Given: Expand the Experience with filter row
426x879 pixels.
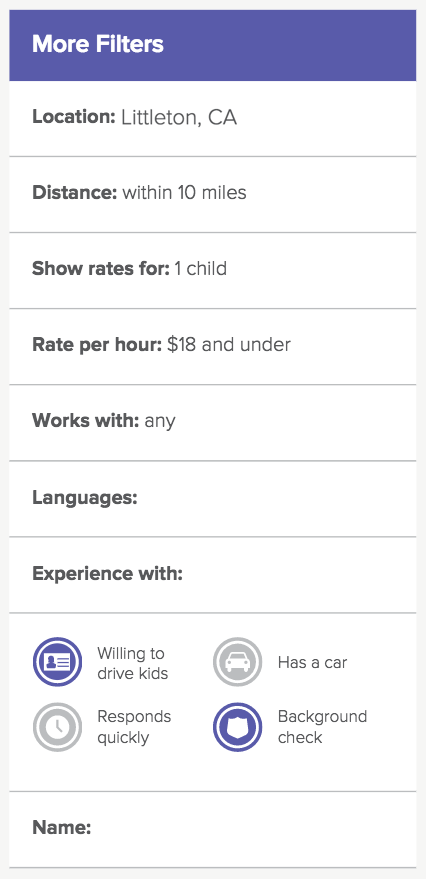Looking at the screenshot, I should pos(212,575).
